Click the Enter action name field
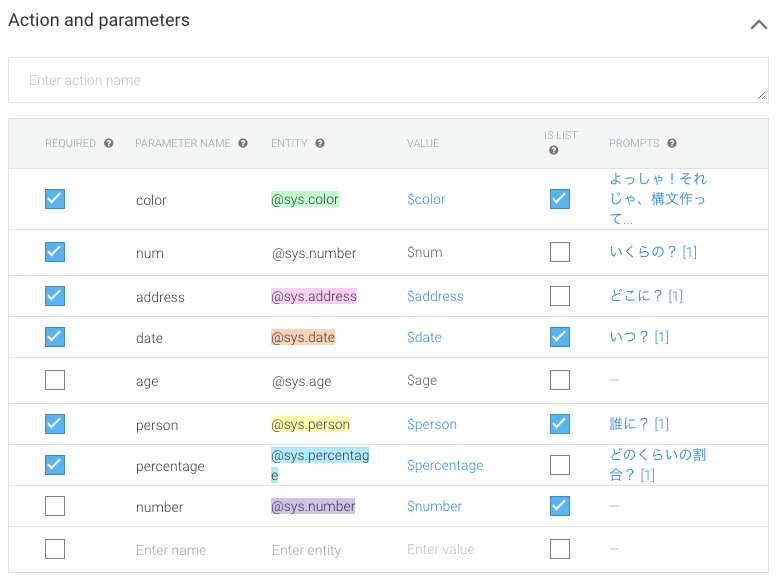Viewport: 783px width, 580px height. [388, 80]
